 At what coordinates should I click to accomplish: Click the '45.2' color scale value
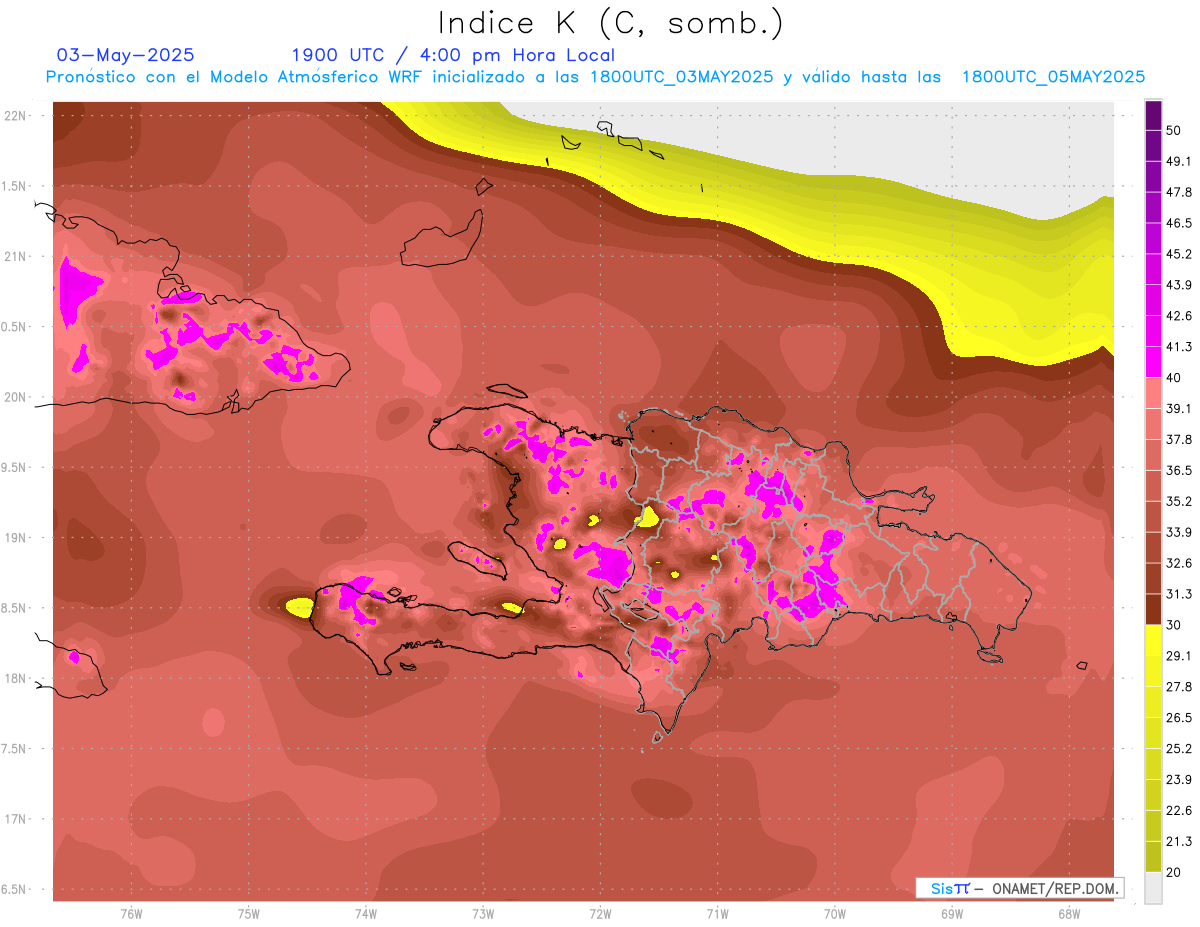coord(1179,253)
